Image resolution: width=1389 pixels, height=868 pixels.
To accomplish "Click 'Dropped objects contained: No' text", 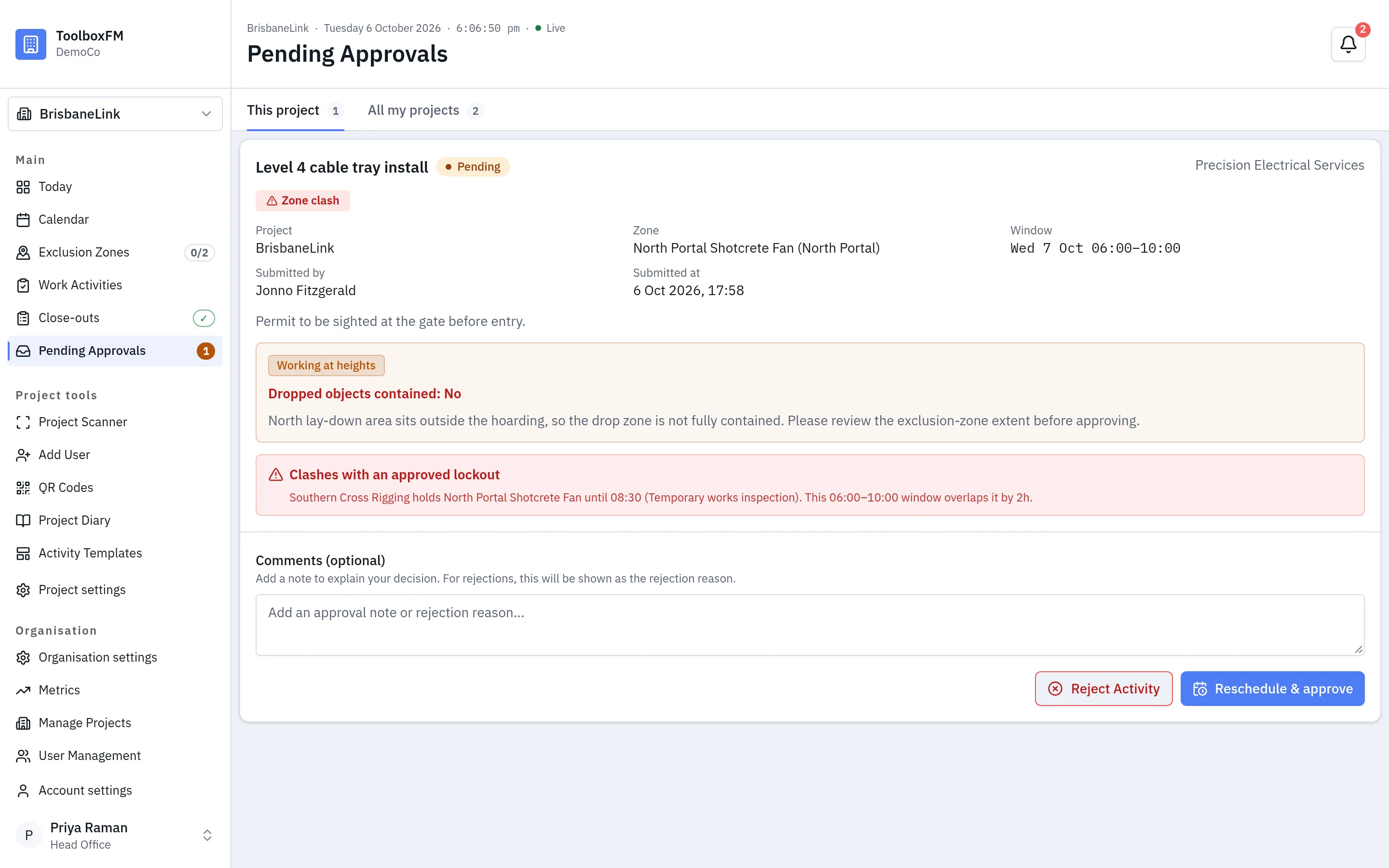I will (365, 394).
